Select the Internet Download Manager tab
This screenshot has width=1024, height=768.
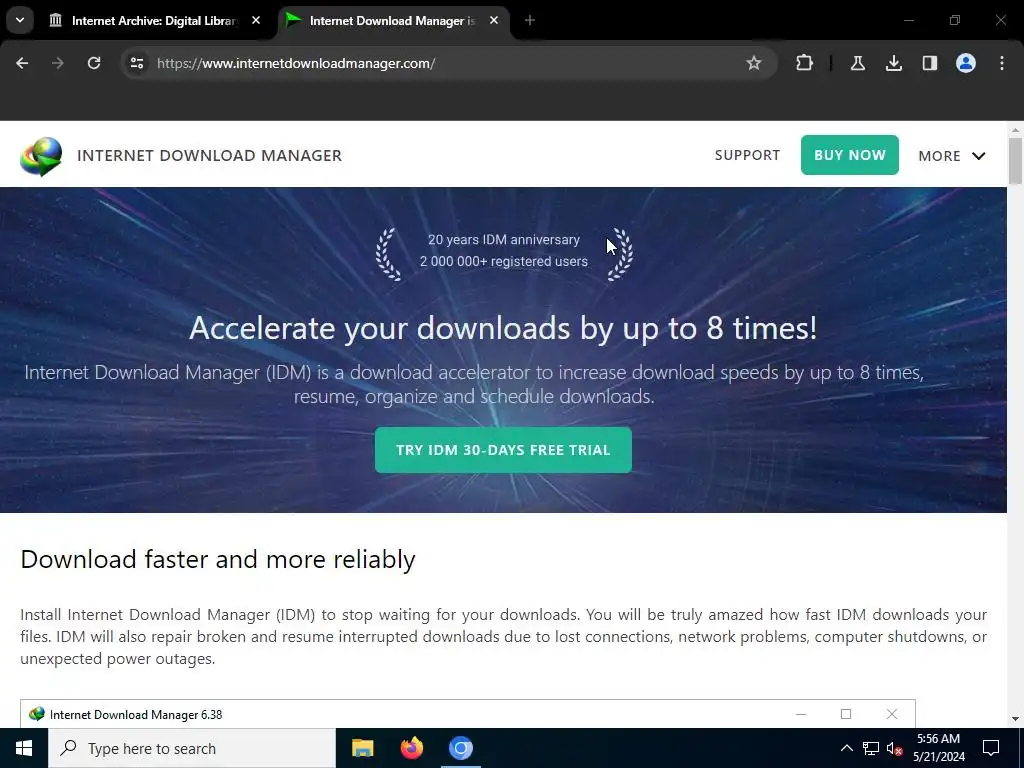click(x=394, y=20)
